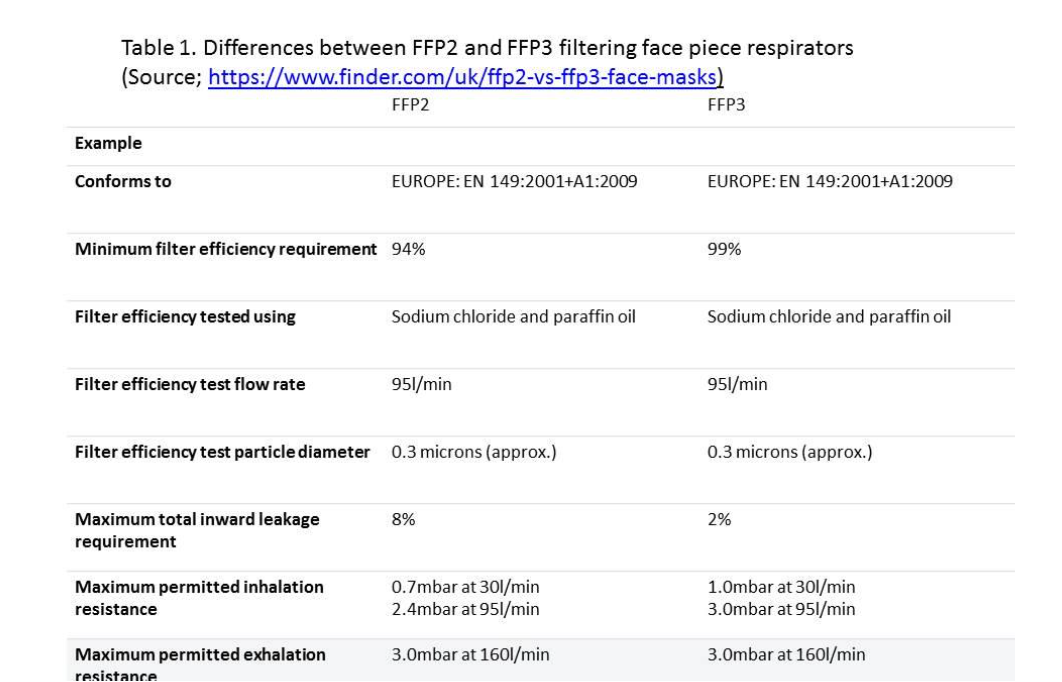Click Filter efficiency test flow rate label
Image resolution: width=1062 pixels, height=682 pixels.
pyautogui.click(x=190, y=384)
